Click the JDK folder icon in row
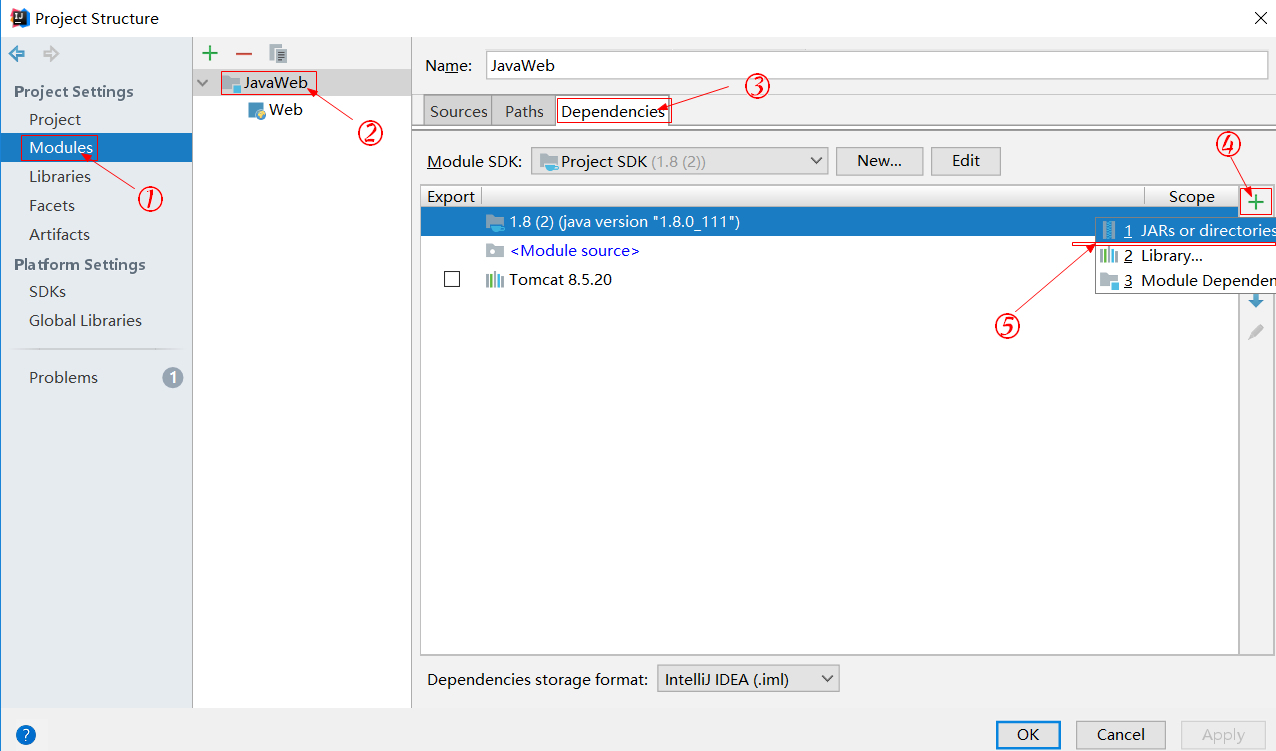This screenshot has width=1276, height=751. (494, 222)
